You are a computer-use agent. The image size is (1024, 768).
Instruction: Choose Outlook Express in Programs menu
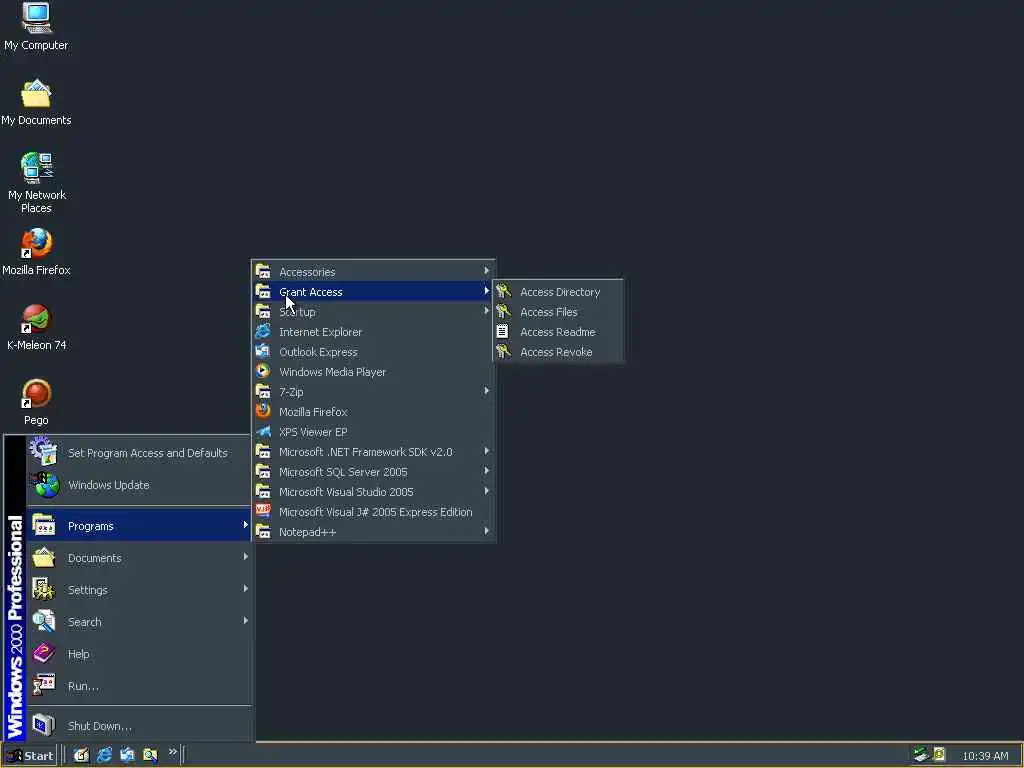pos(373,351)
